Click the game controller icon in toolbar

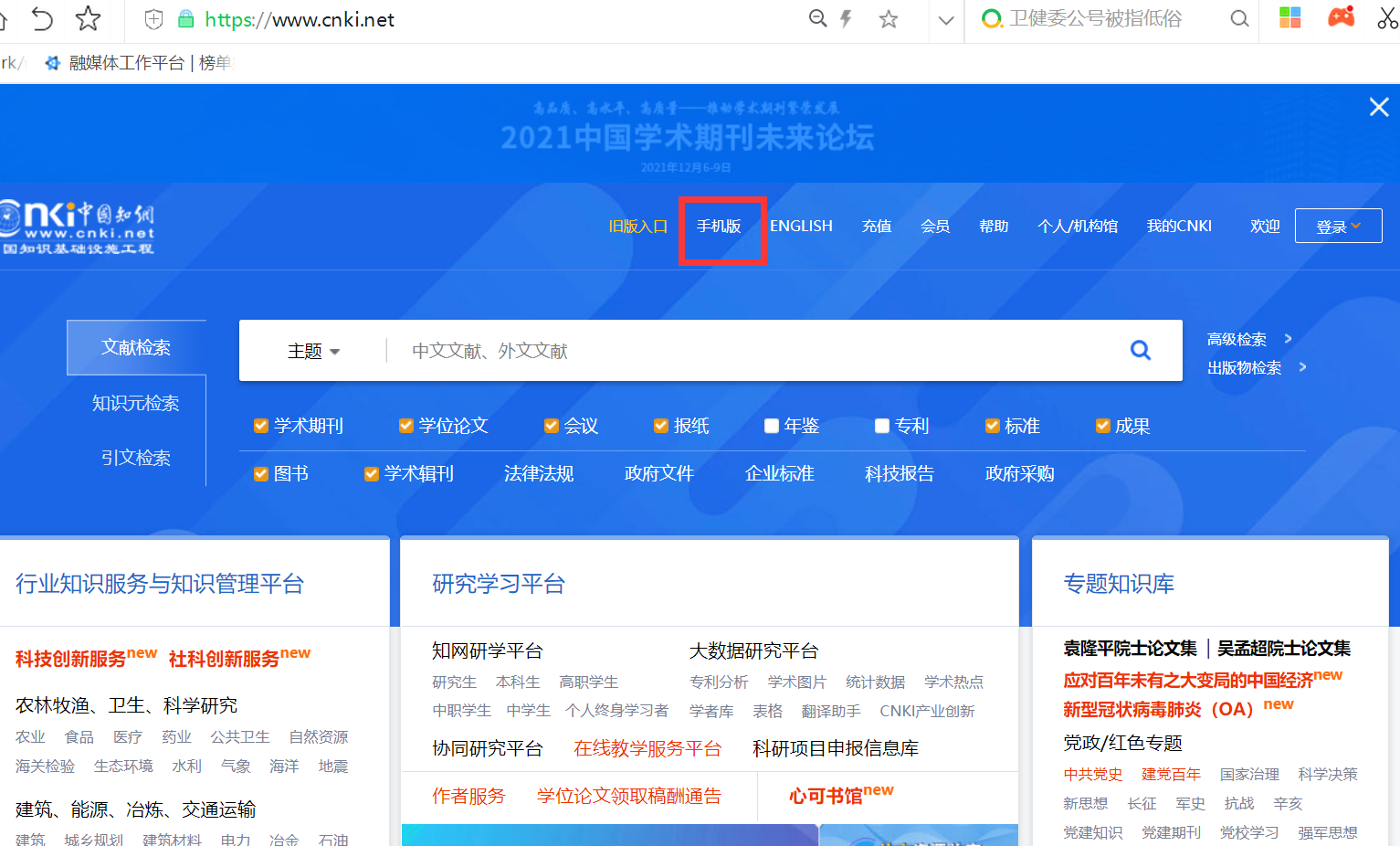[1341, 17]
